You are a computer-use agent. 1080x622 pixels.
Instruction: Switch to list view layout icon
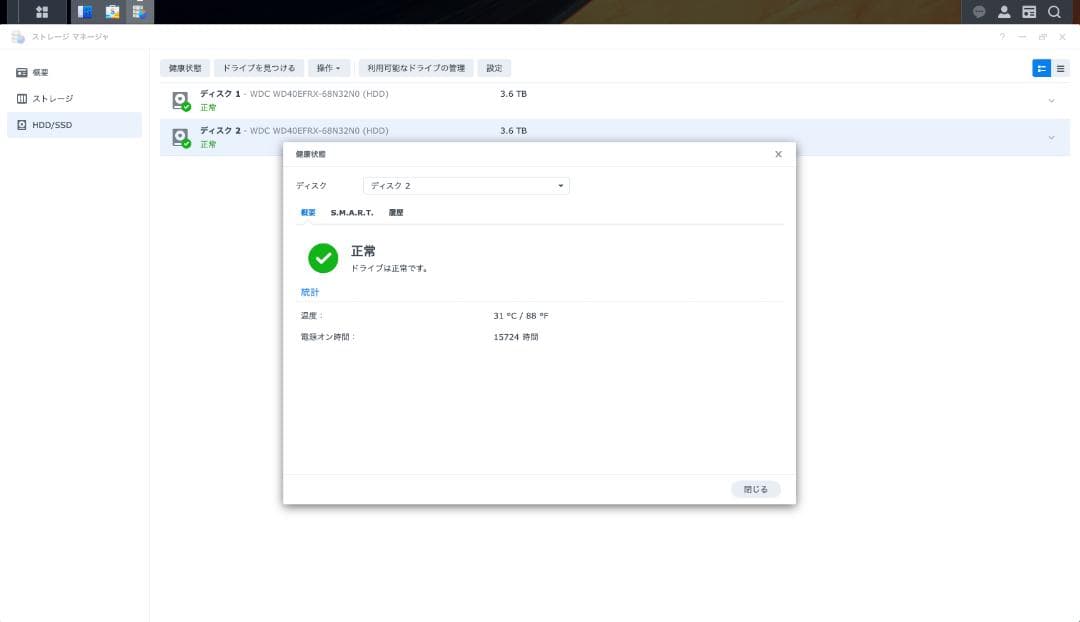tap(1061, 68)
